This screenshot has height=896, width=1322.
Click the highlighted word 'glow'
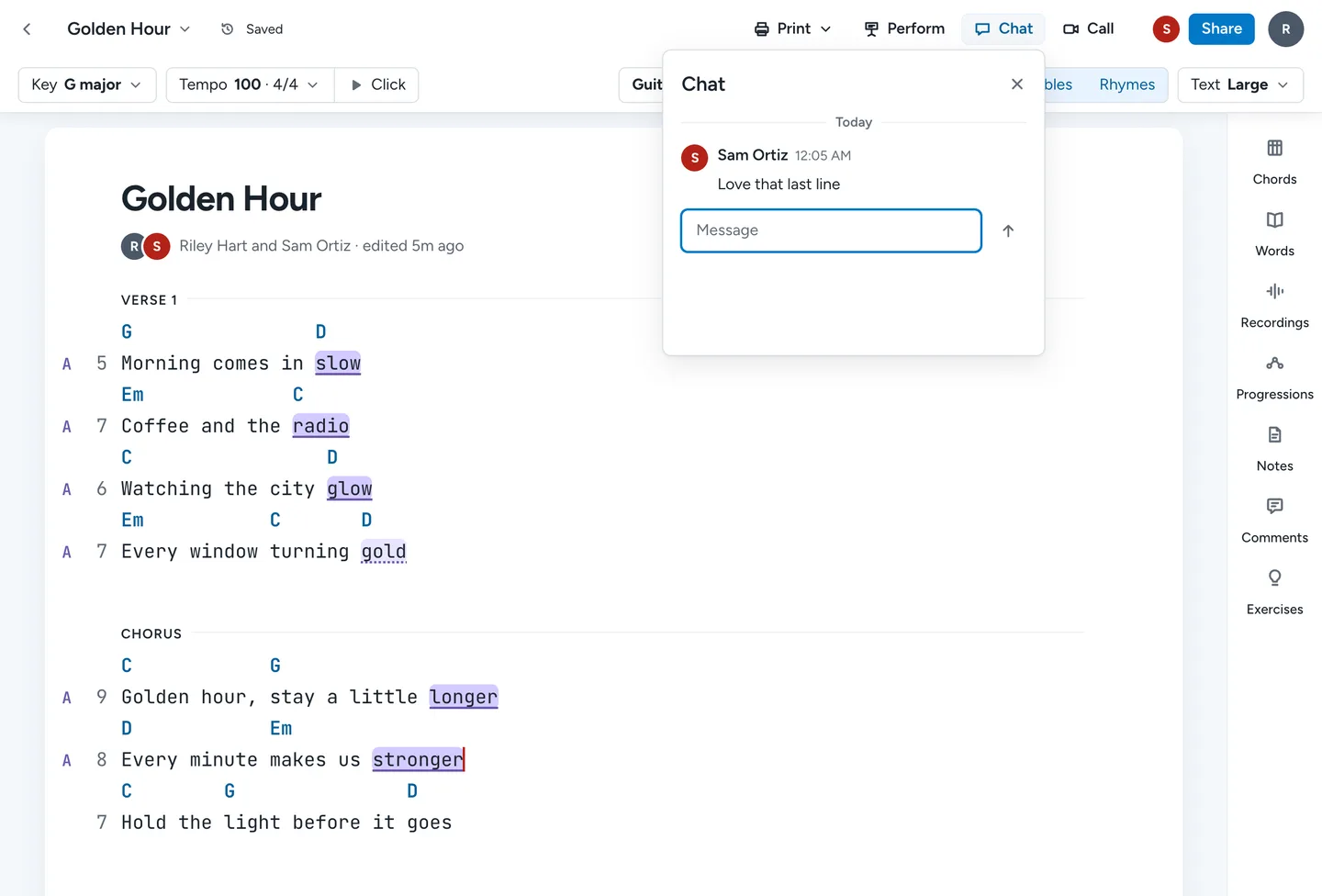[350, 488]
